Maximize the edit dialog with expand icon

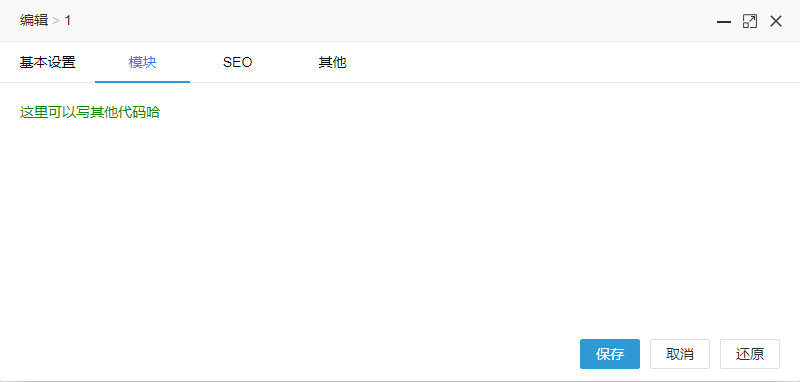pos(749,21)
